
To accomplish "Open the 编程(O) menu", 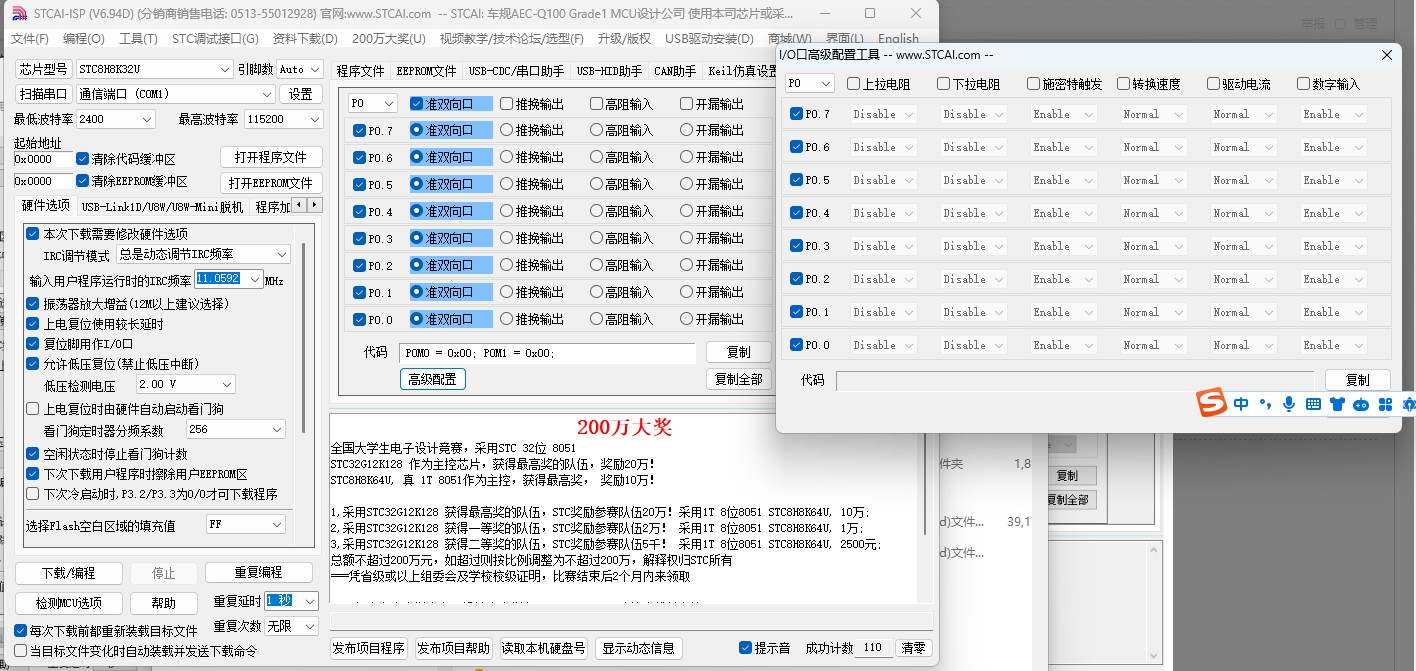I will (x=84, y=38).
